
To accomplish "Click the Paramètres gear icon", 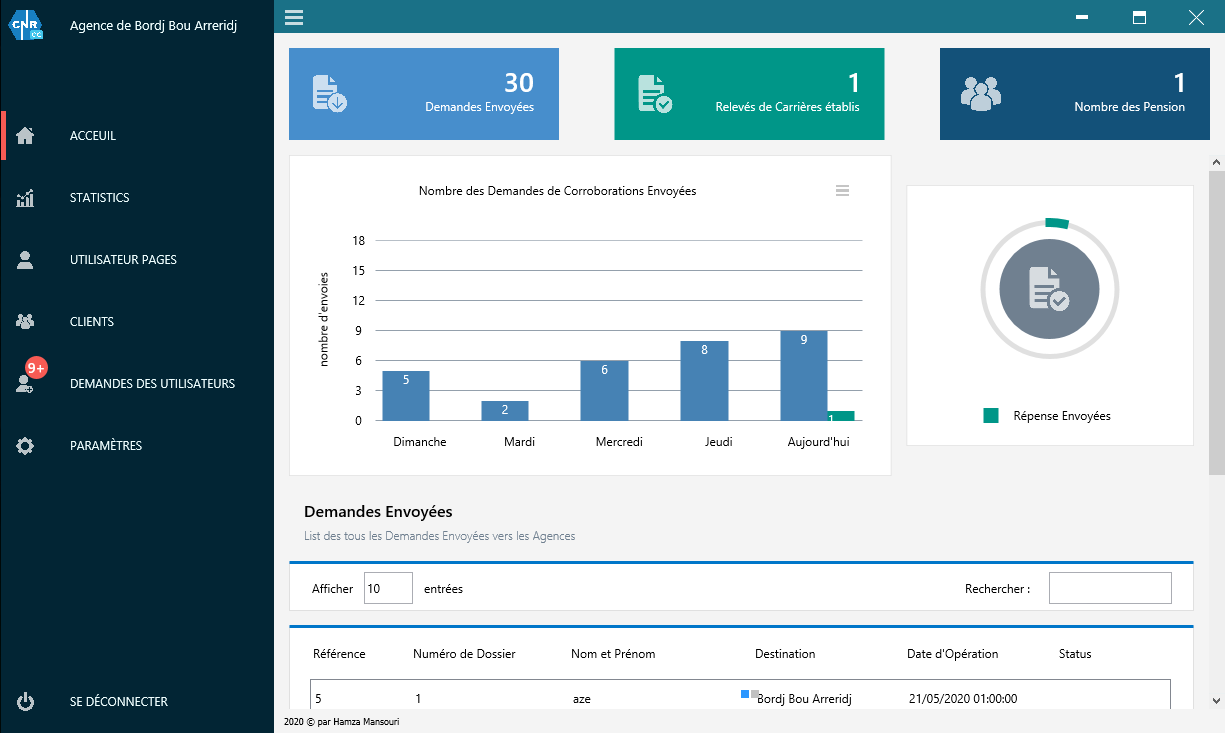I will click(x=26, y=446).
